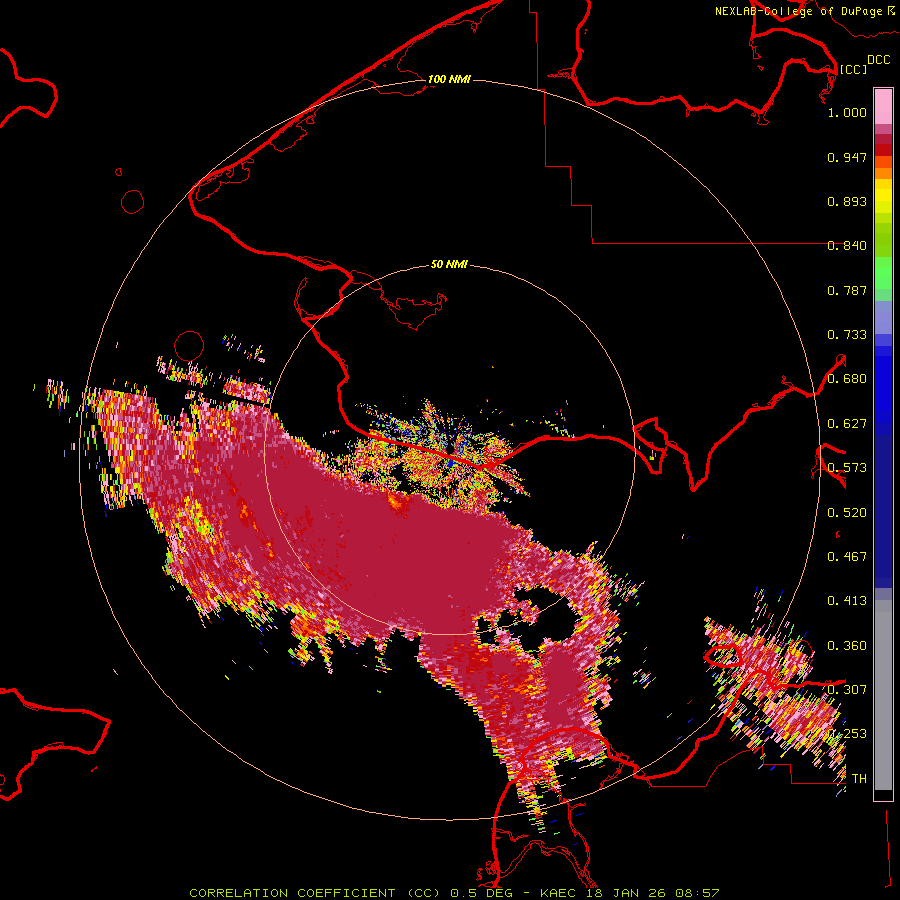The height and width of the screenshot is (900, 900).
Task: Click the DCC label above the color scale
Action: pyautogui.click(x=878, y=60)
